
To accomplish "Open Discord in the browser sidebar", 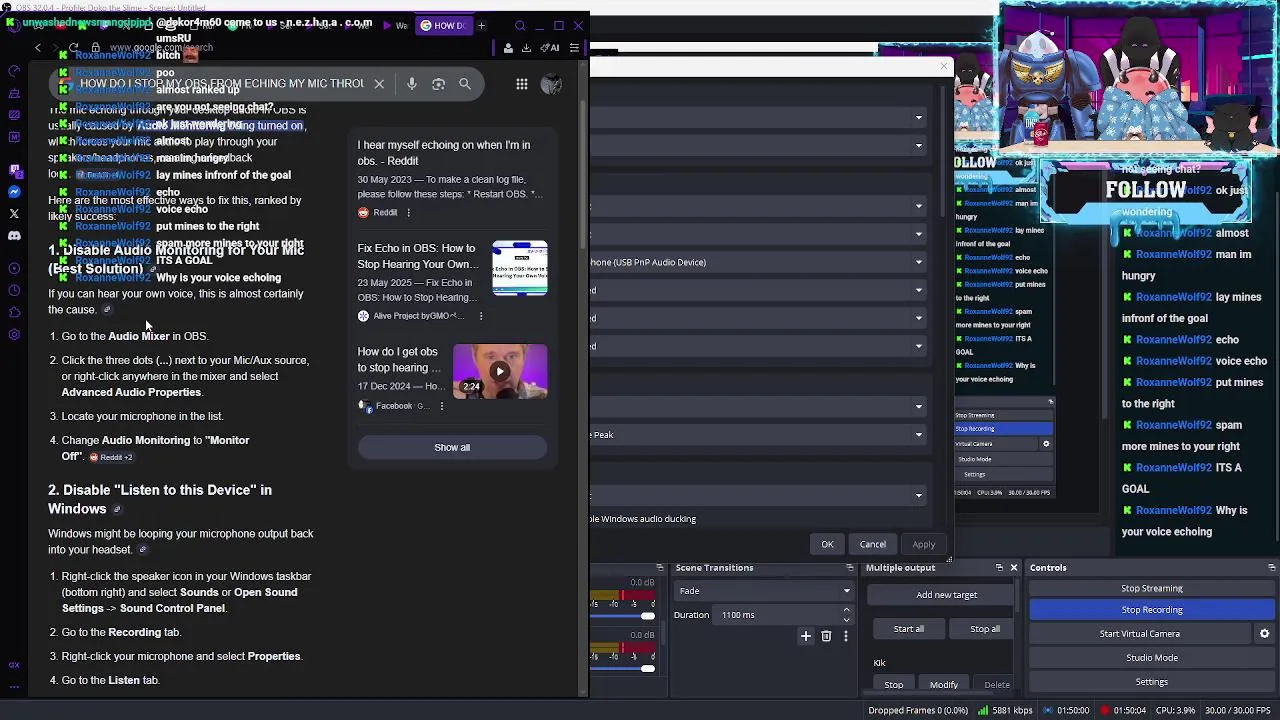I will tap(14, 236).
